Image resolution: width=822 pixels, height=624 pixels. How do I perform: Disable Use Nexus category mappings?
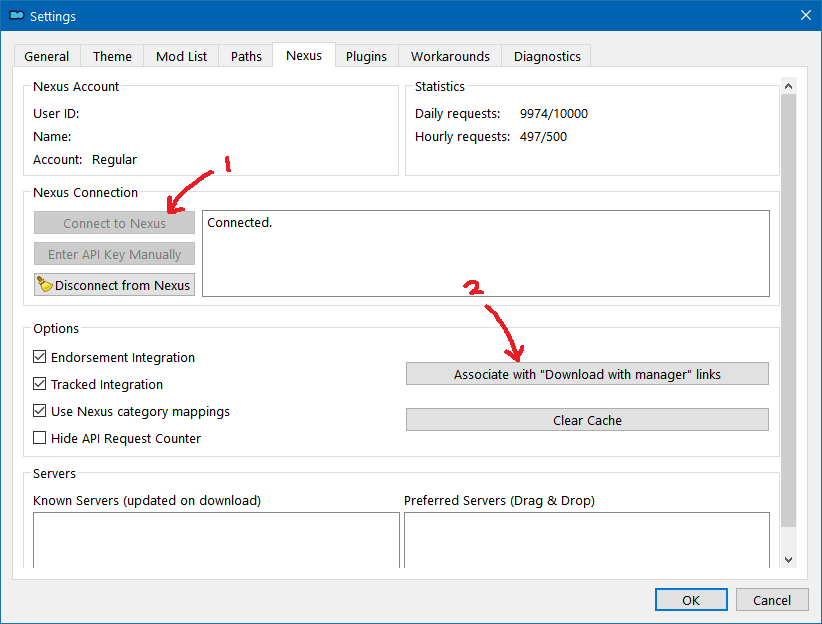[40, 411]
